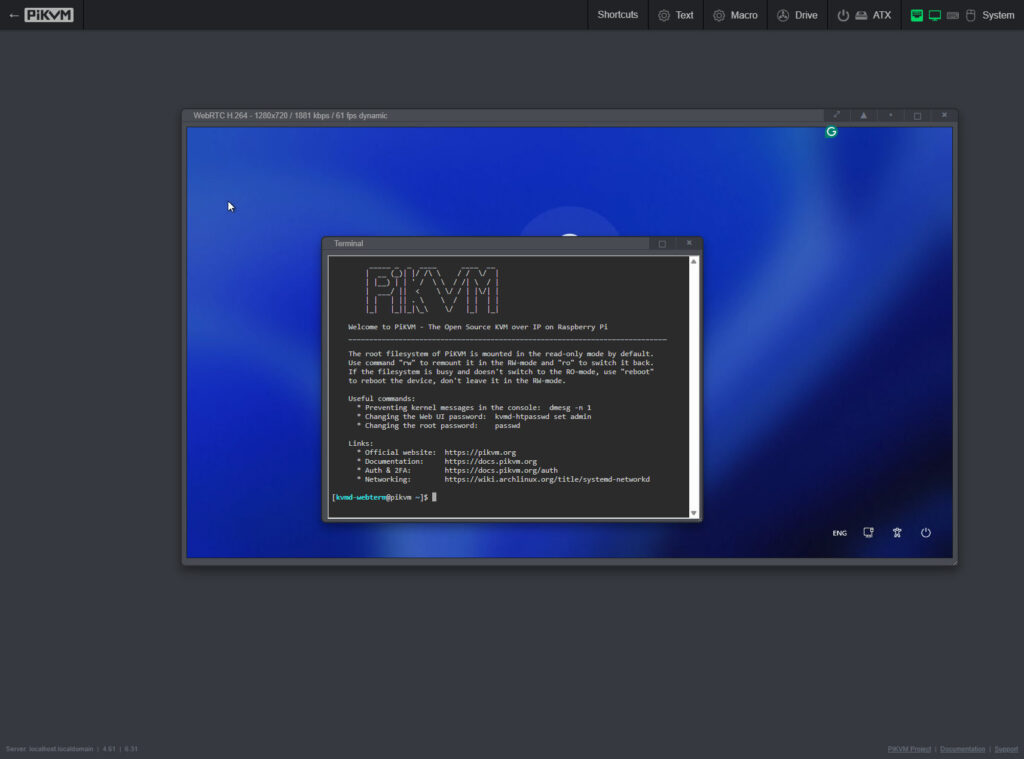Image resolution: width=1024 pixels, height=759 pixels.
Task: Open the PiKVM Project footer link
Action: tap(909, 749)
